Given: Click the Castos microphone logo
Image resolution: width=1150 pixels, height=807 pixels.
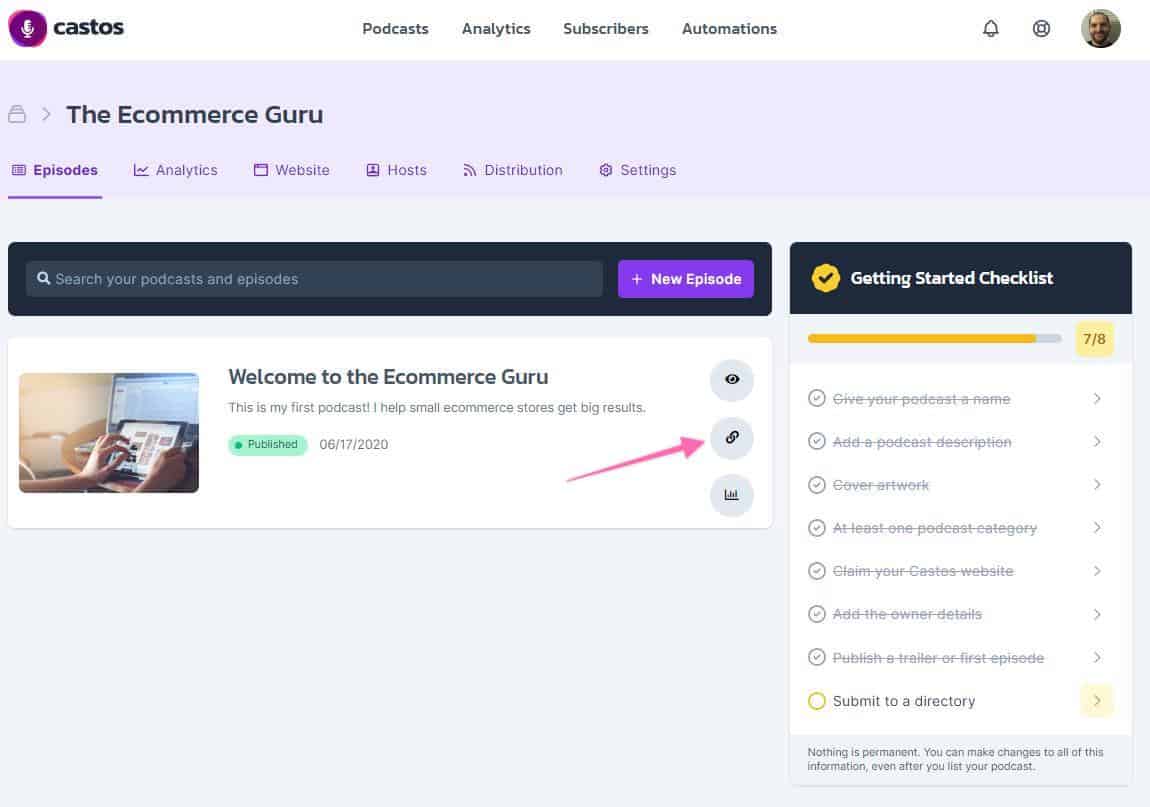Looking at the screenshot, I should click(27, 28).
